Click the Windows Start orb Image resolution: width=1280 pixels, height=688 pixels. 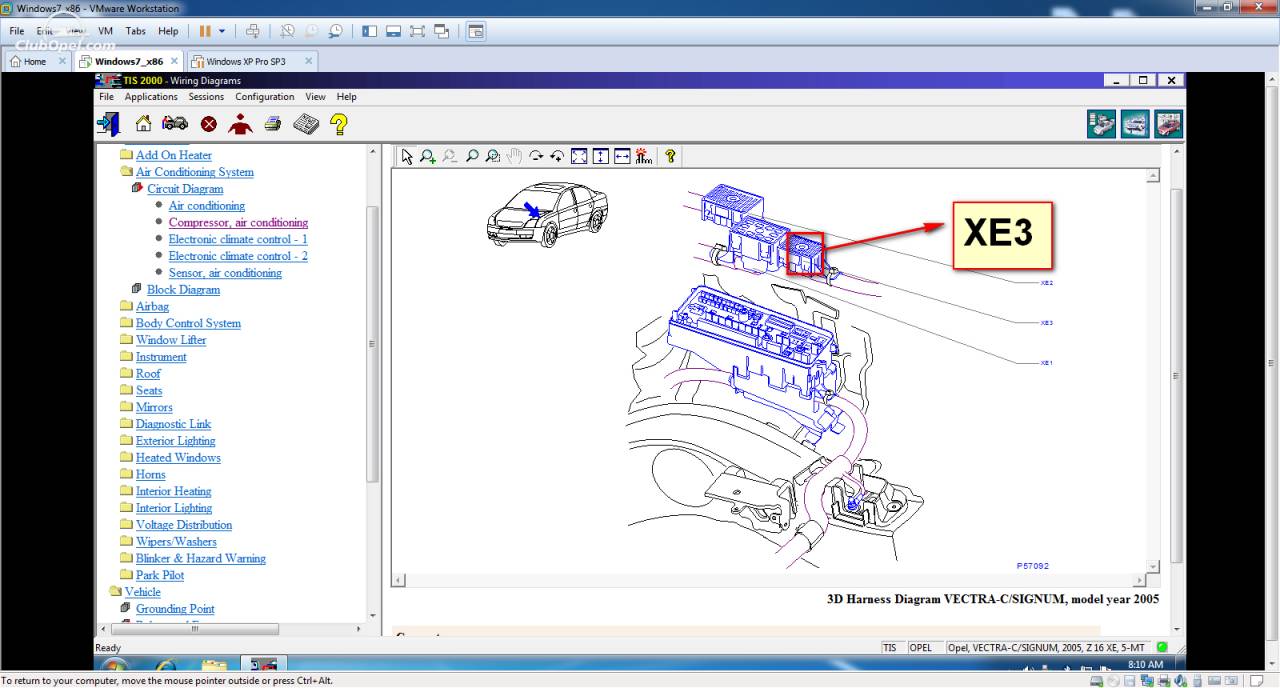click(x=113, y=665)
